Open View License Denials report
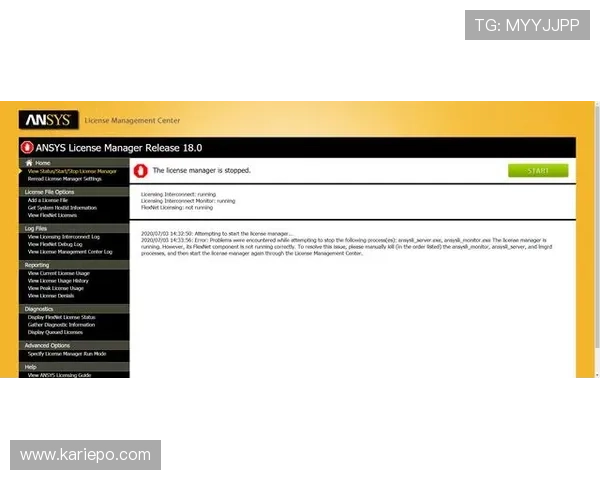The image size is (600, 480). pos(50,296)
